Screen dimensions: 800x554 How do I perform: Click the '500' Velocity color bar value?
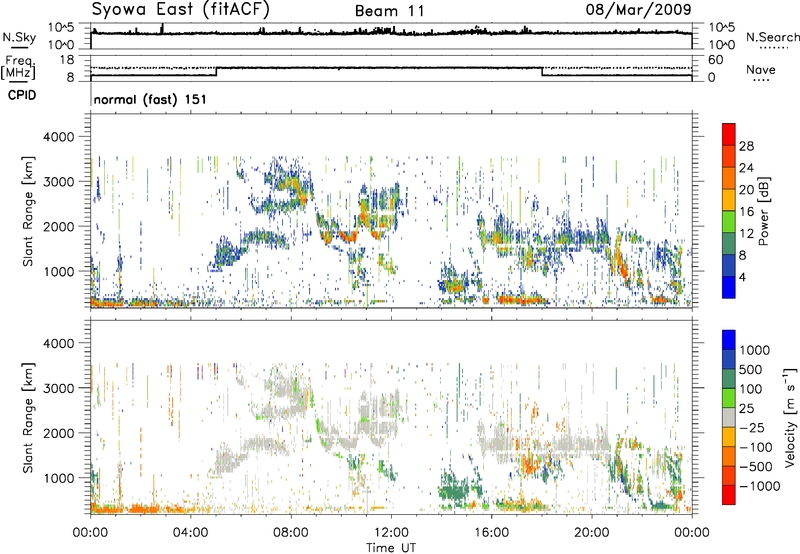751,369
